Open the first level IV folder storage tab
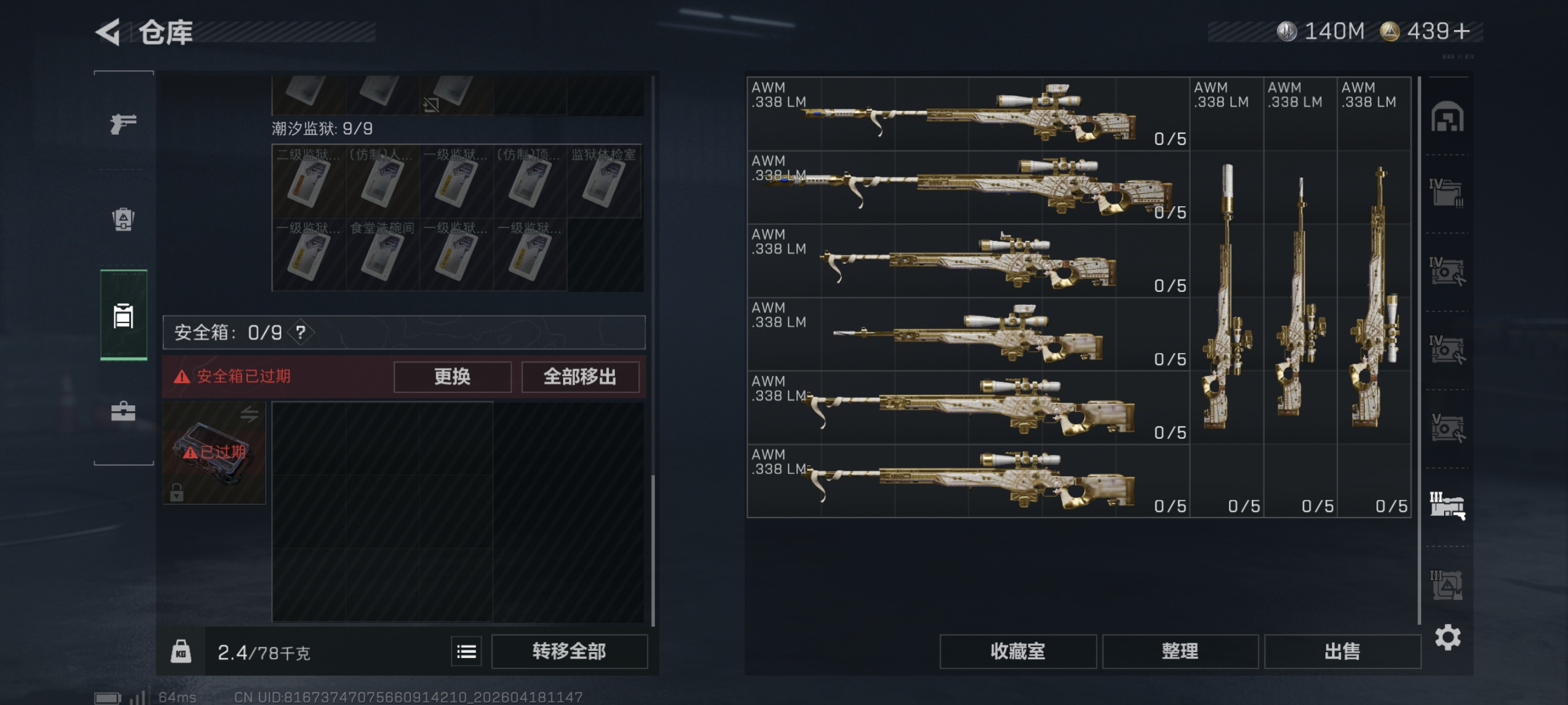1568x705 pixels. (x=1448, y=193)
